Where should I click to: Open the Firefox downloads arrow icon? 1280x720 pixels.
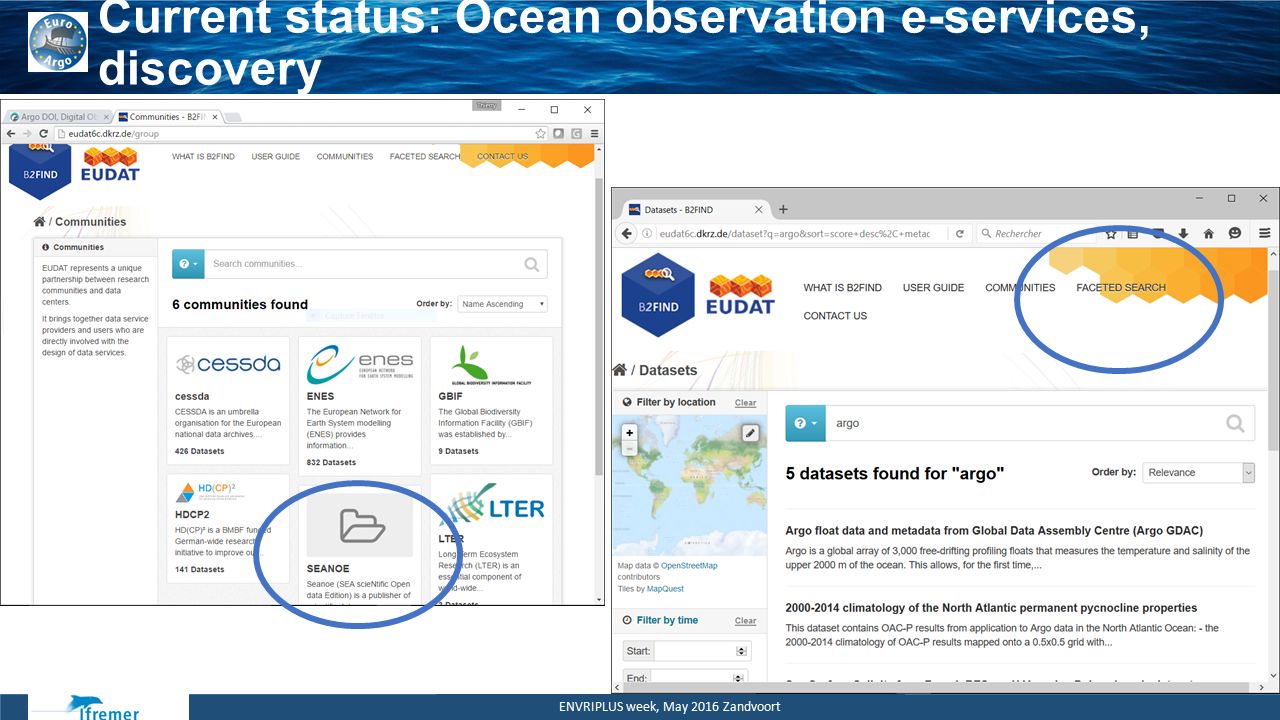pyautogui.click(x=1184, y=234)
